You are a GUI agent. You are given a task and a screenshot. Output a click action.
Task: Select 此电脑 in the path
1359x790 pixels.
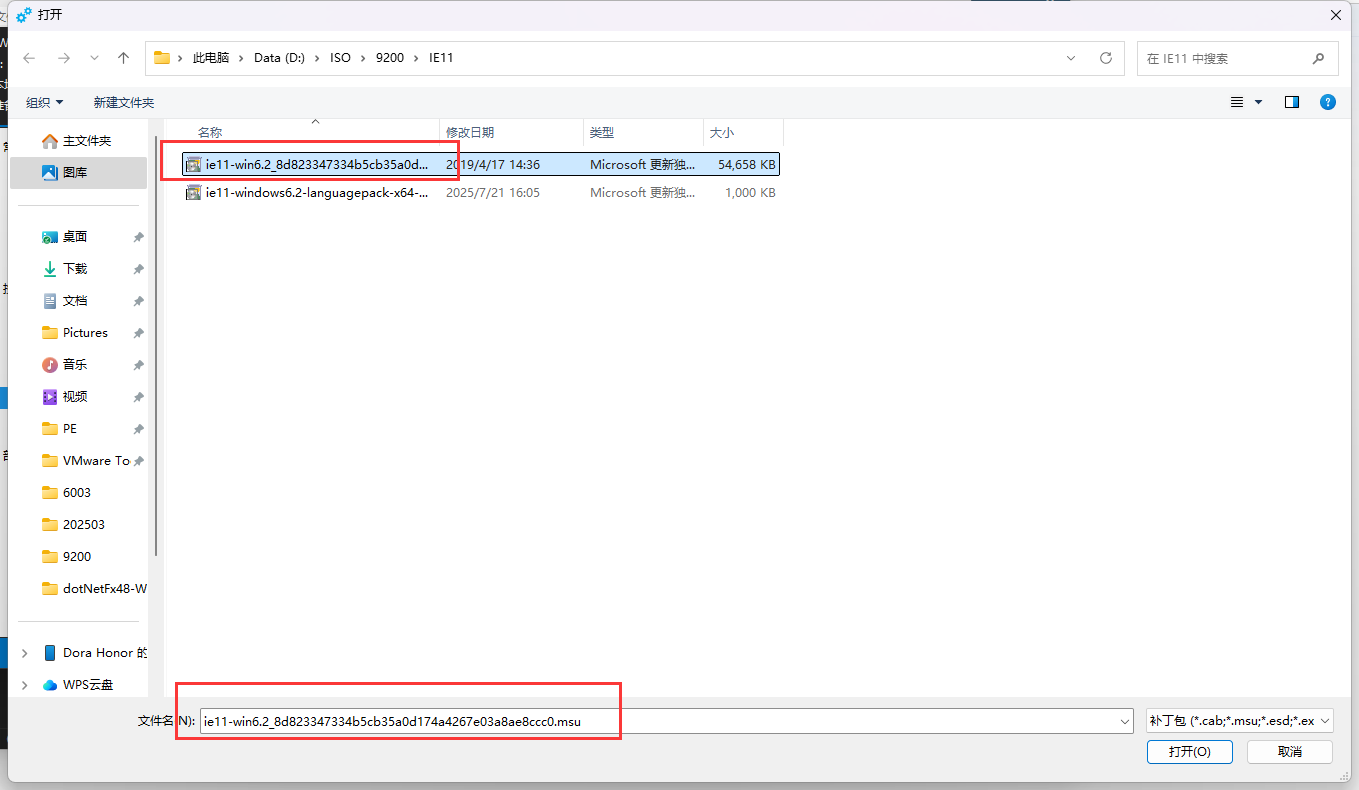pyautogui.click(x=211, y=58)
